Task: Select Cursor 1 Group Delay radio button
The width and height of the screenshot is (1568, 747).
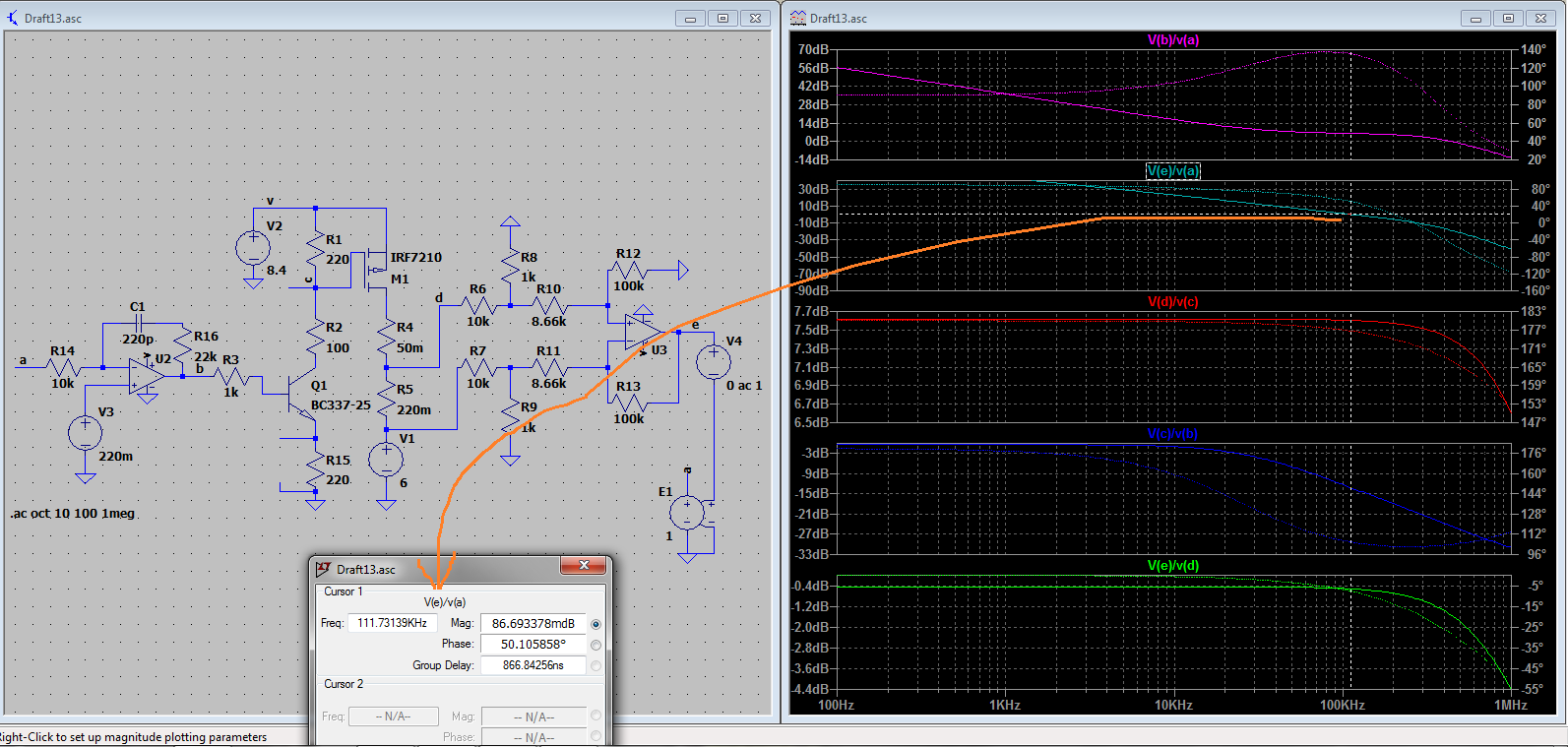Action: [596, 665]
